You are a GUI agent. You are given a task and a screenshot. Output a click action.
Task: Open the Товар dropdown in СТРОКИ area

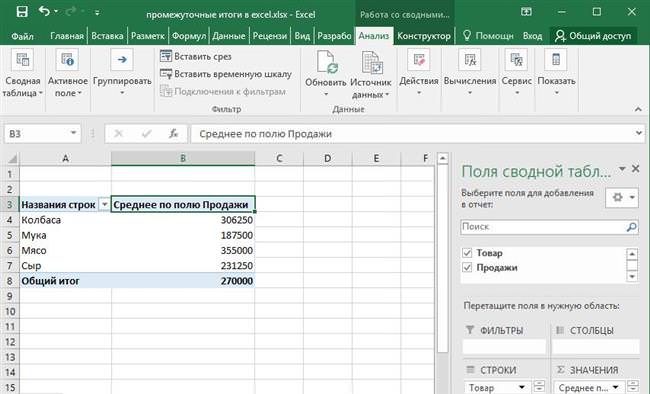tap(521, 387)
